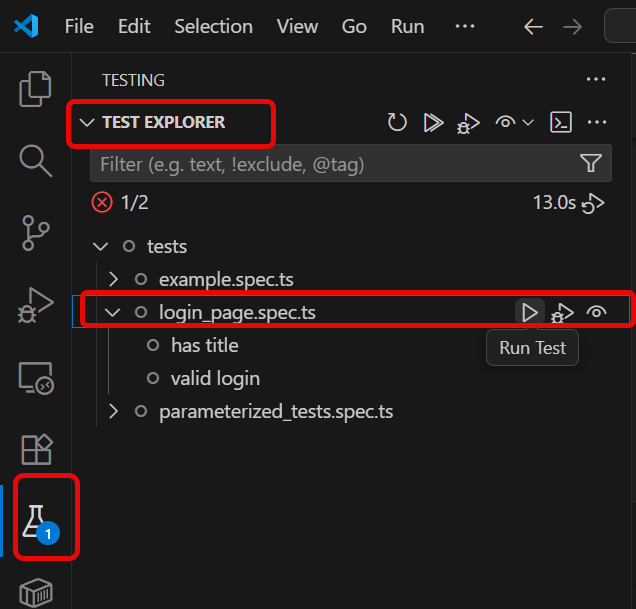Click Run All Tests in toolbar
Viewport: 636px width, 609px height.
click(433, 122)
